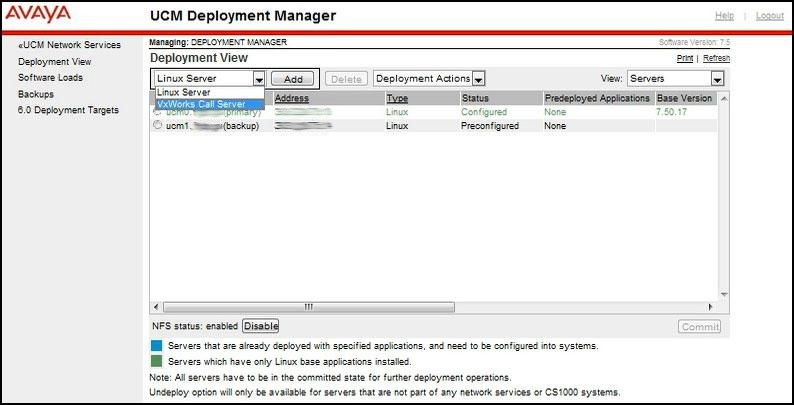Screen dimensions: 794x405
Task: Go back to UCM Network Services
Action: click(x=69, y=45)
